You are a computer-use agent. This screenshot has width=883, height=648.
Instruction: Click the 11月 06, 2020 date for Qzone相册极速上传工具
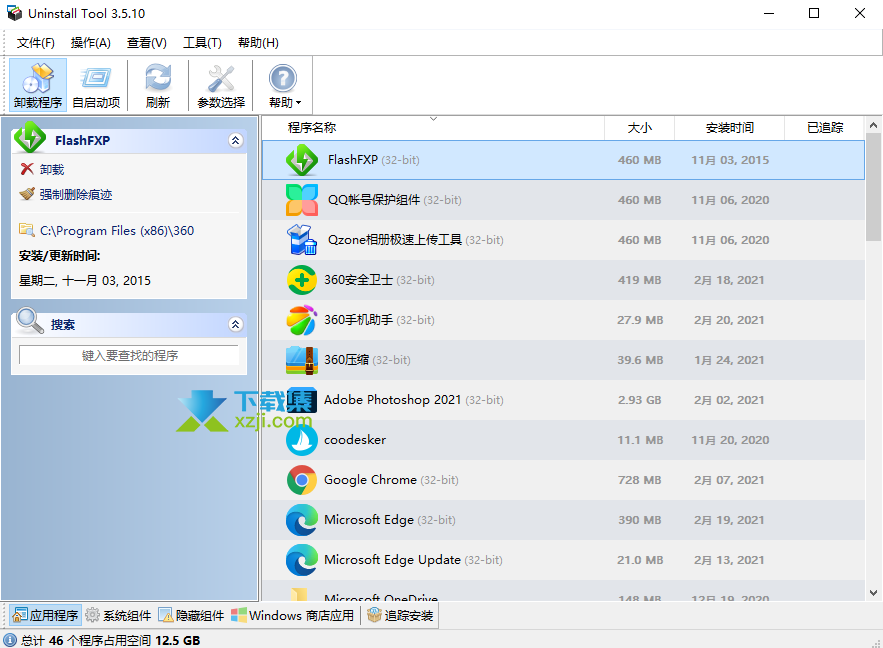tap(730, 240)
